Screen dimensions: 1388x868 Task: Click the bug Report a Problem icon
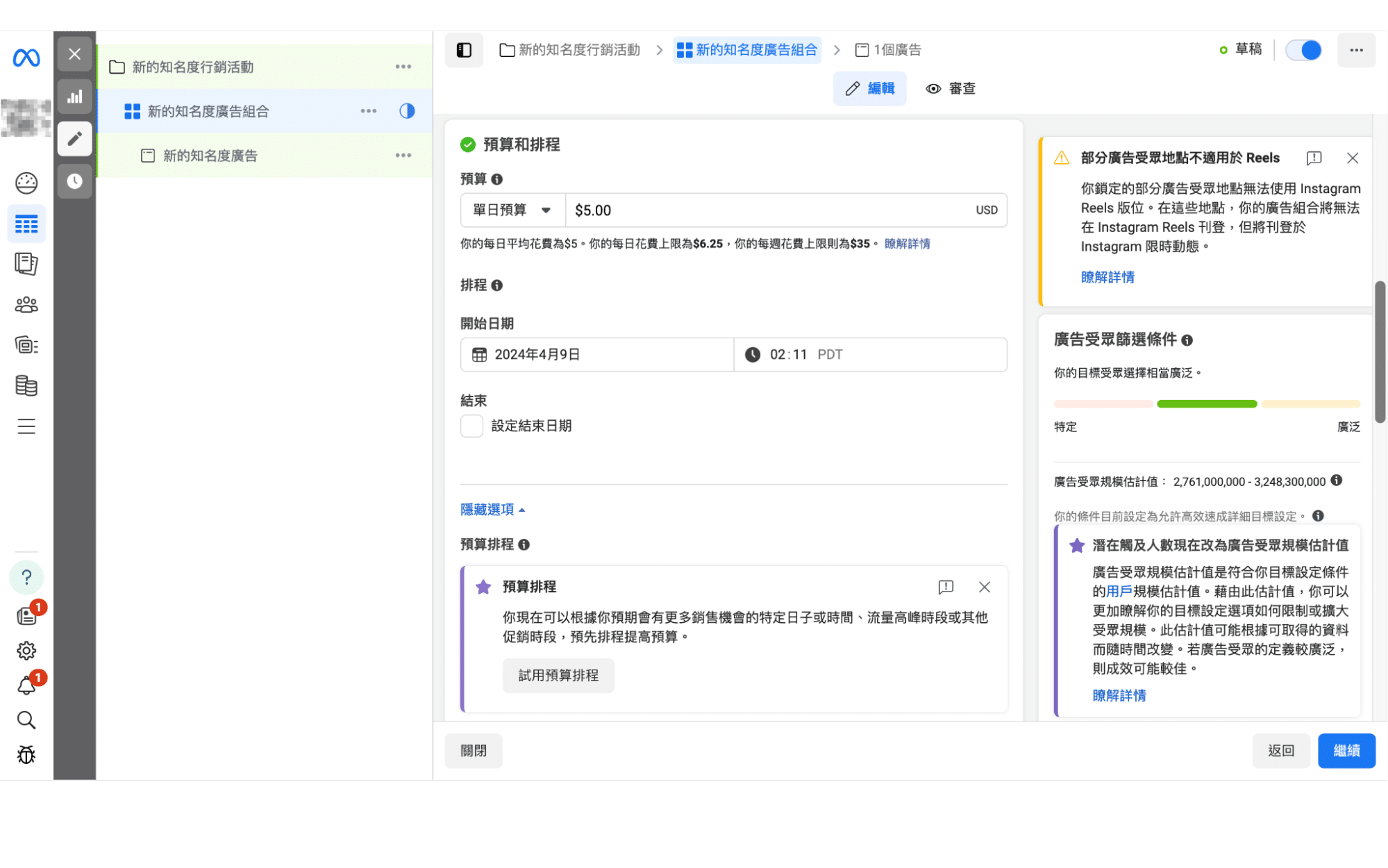(26, 755)
